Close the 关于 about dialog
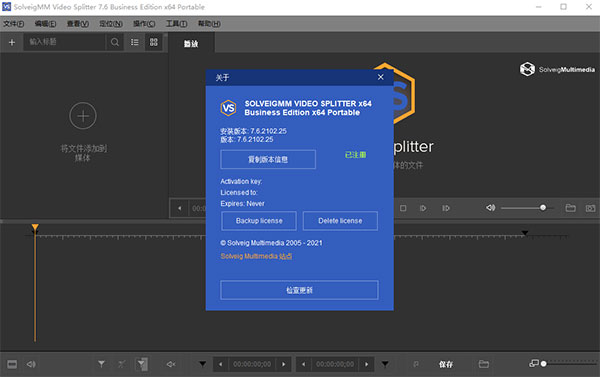The height and width of the screenshot is (377, 600). [x=380, y=77]
